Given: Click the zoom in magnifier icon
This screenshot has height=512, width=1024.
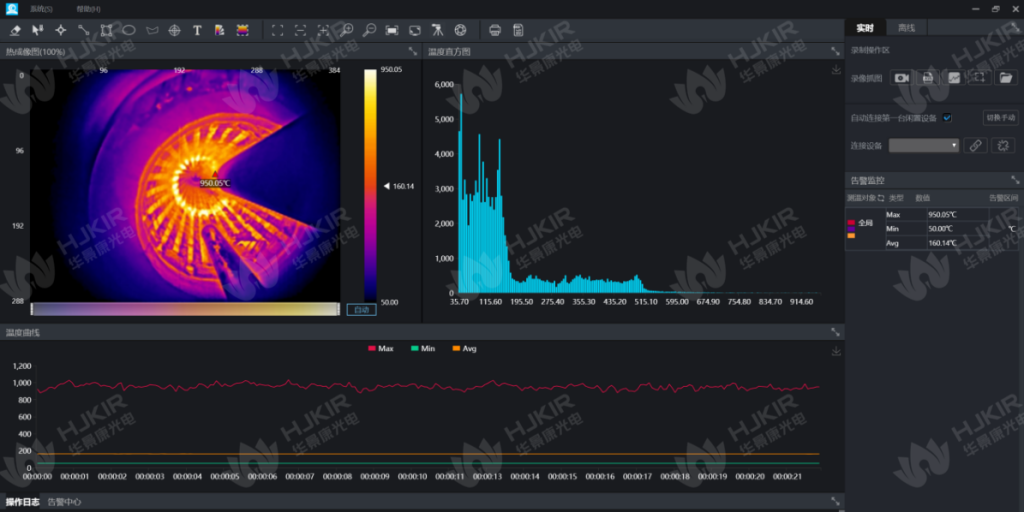Looking at the screenshot, I should tap(347, 30).
